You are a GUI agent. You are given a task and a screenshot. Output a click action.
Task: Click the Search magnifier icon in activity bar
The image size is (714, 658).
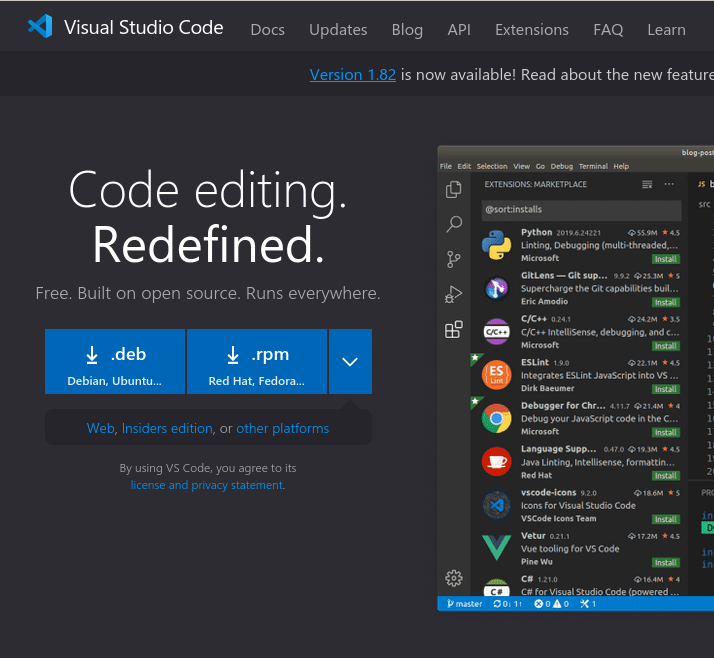(454, 224)
